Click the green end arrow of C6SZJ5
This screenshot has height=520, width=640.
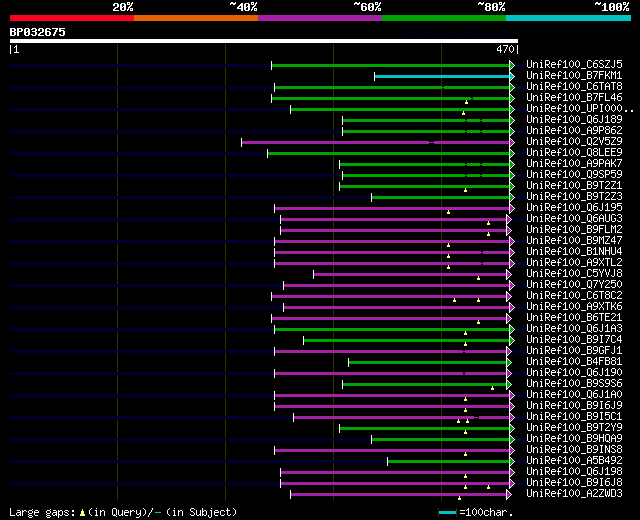512,65
